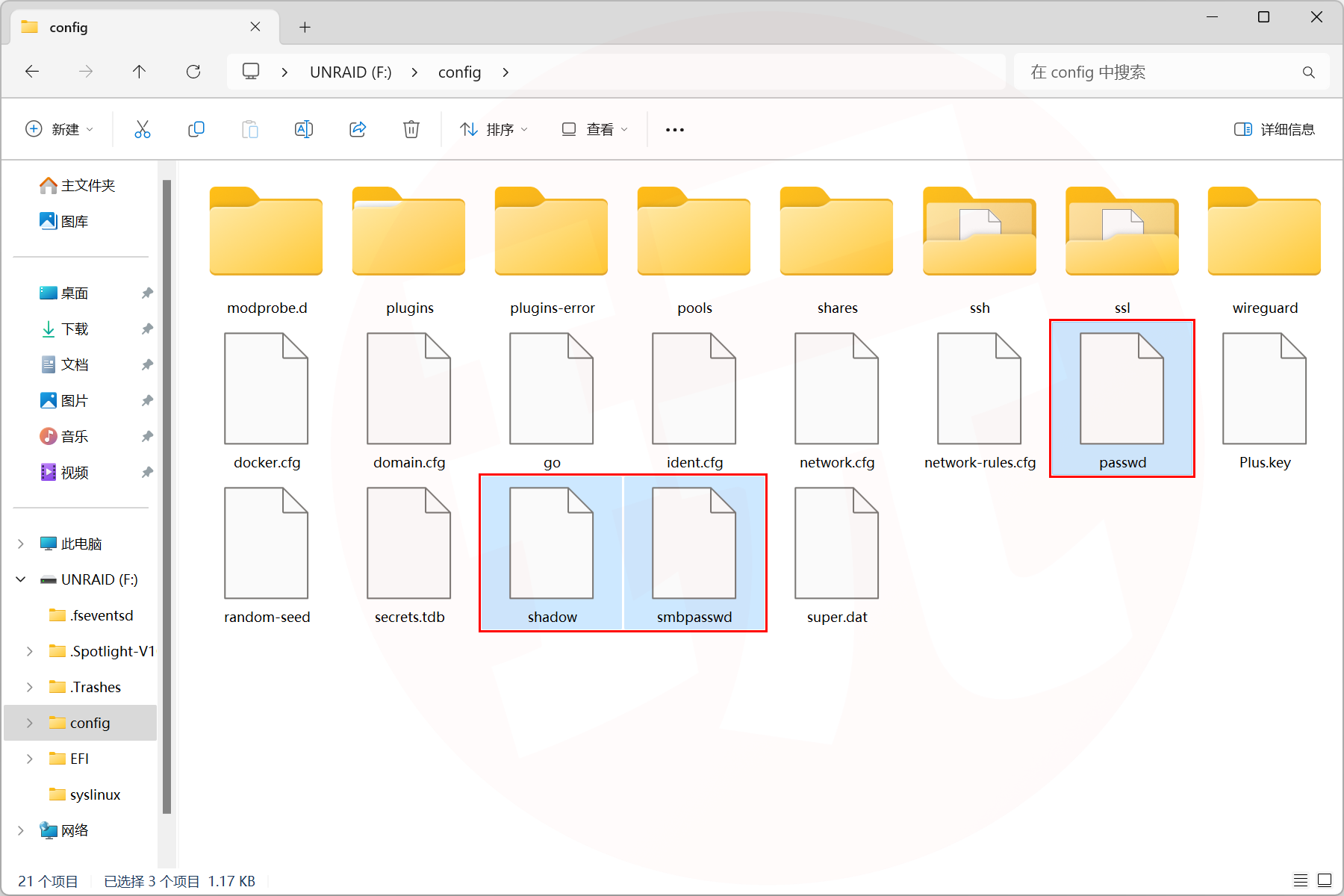
Task: Click the Copy icon in toolbar
Action: point(196,129)
